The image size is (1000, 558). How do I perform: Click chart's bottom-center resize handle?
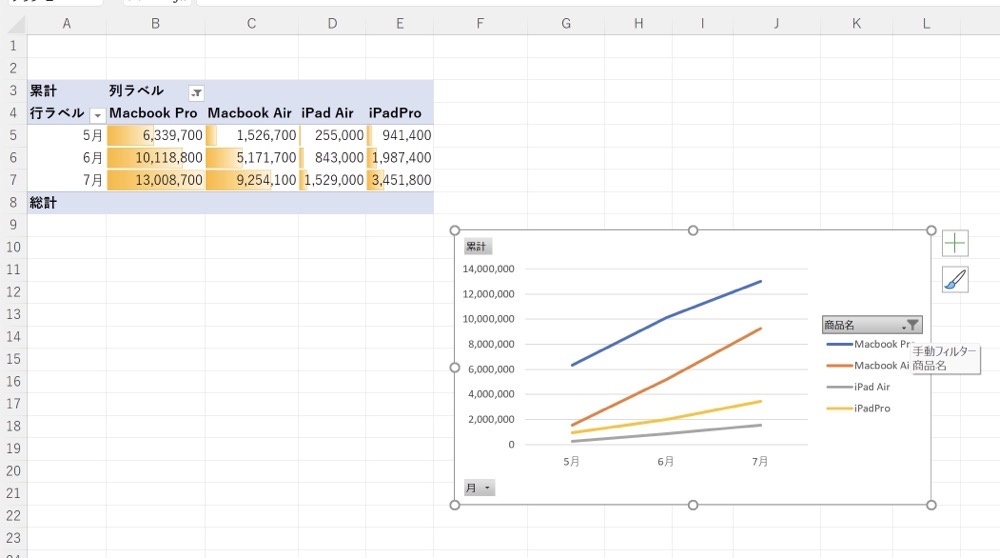pos(693,505)
